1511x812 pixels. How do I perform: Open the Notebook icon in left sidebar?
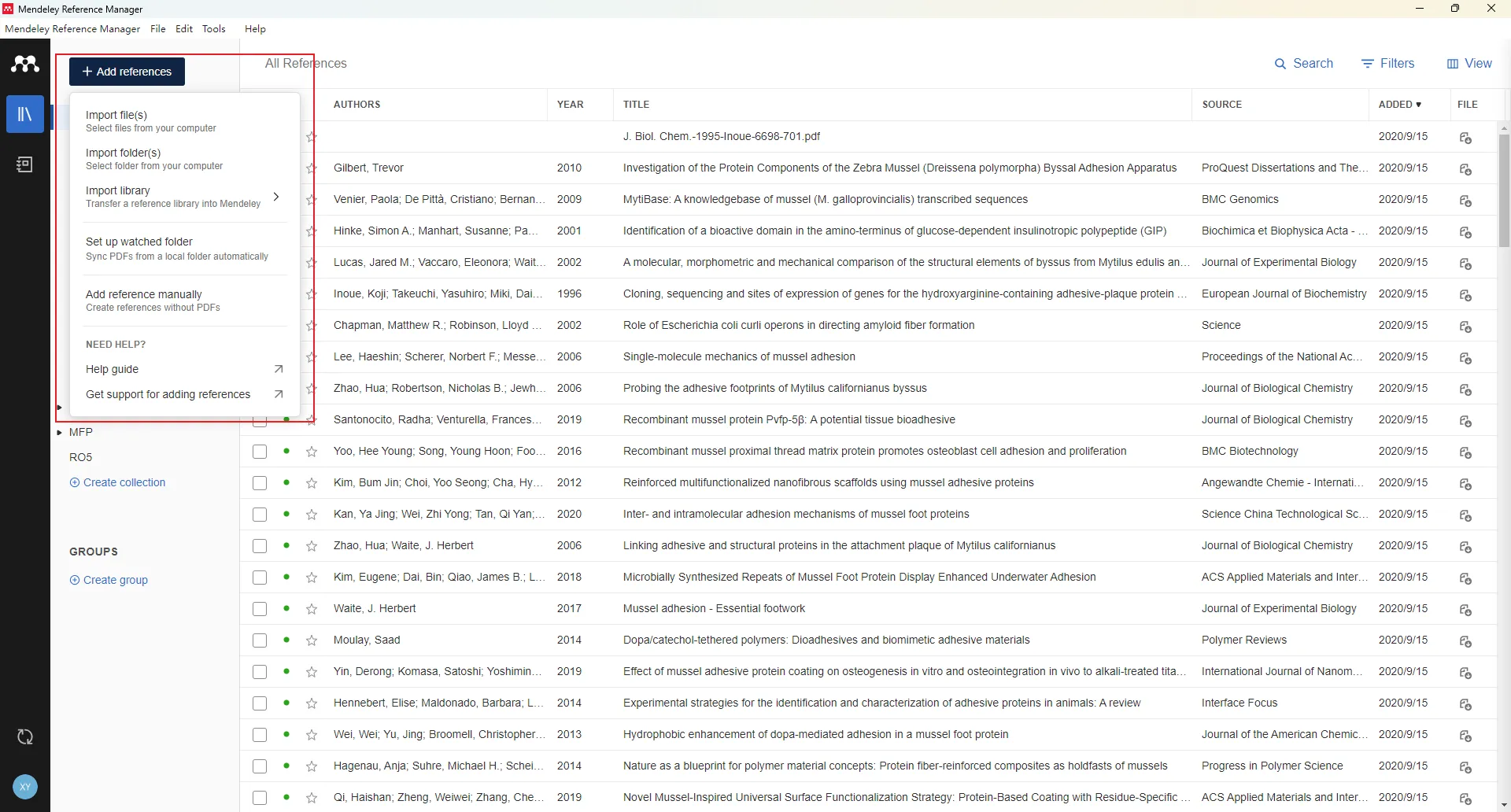25,164
